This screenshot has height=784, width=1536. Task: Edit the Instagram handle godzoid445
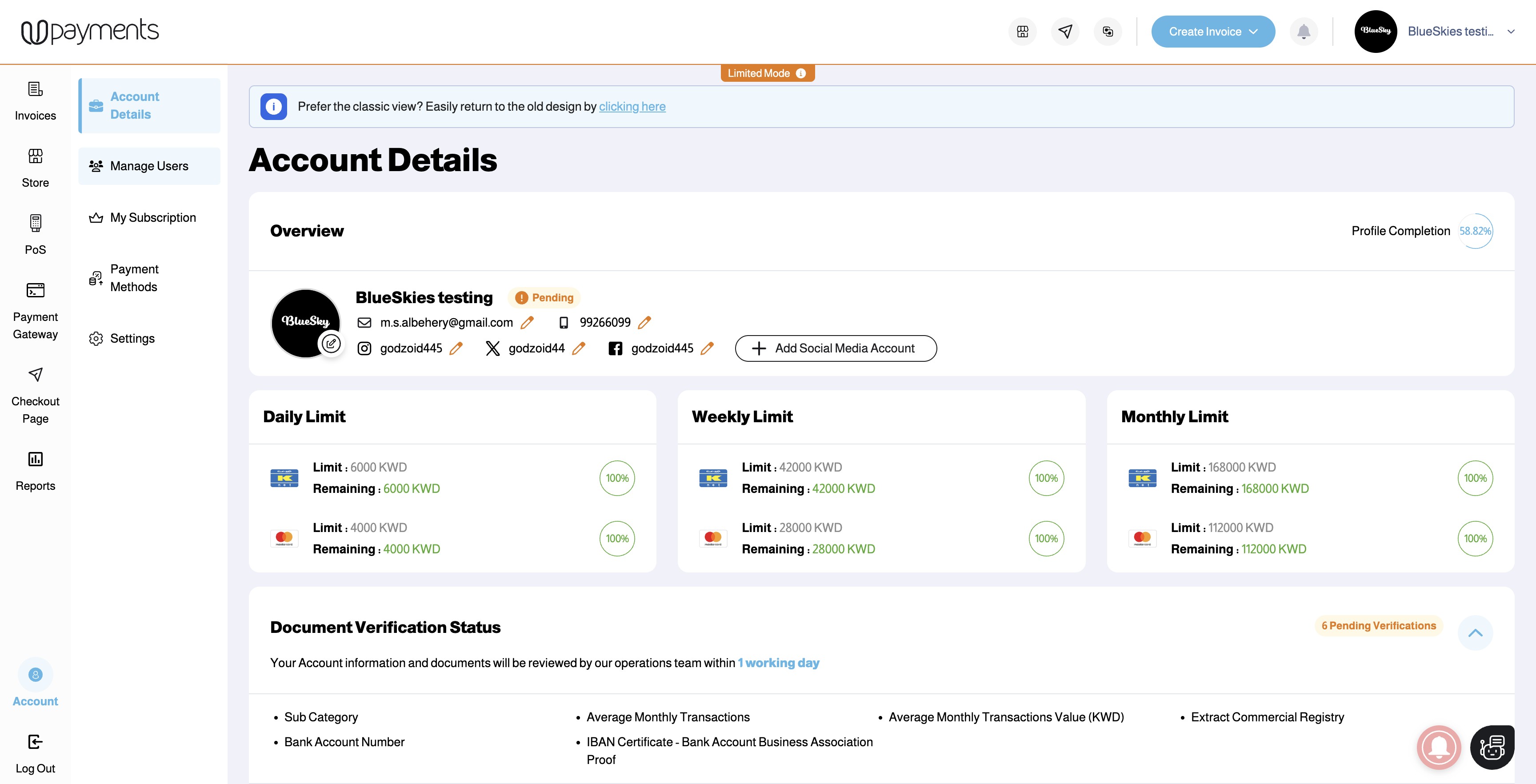point(456,349)
